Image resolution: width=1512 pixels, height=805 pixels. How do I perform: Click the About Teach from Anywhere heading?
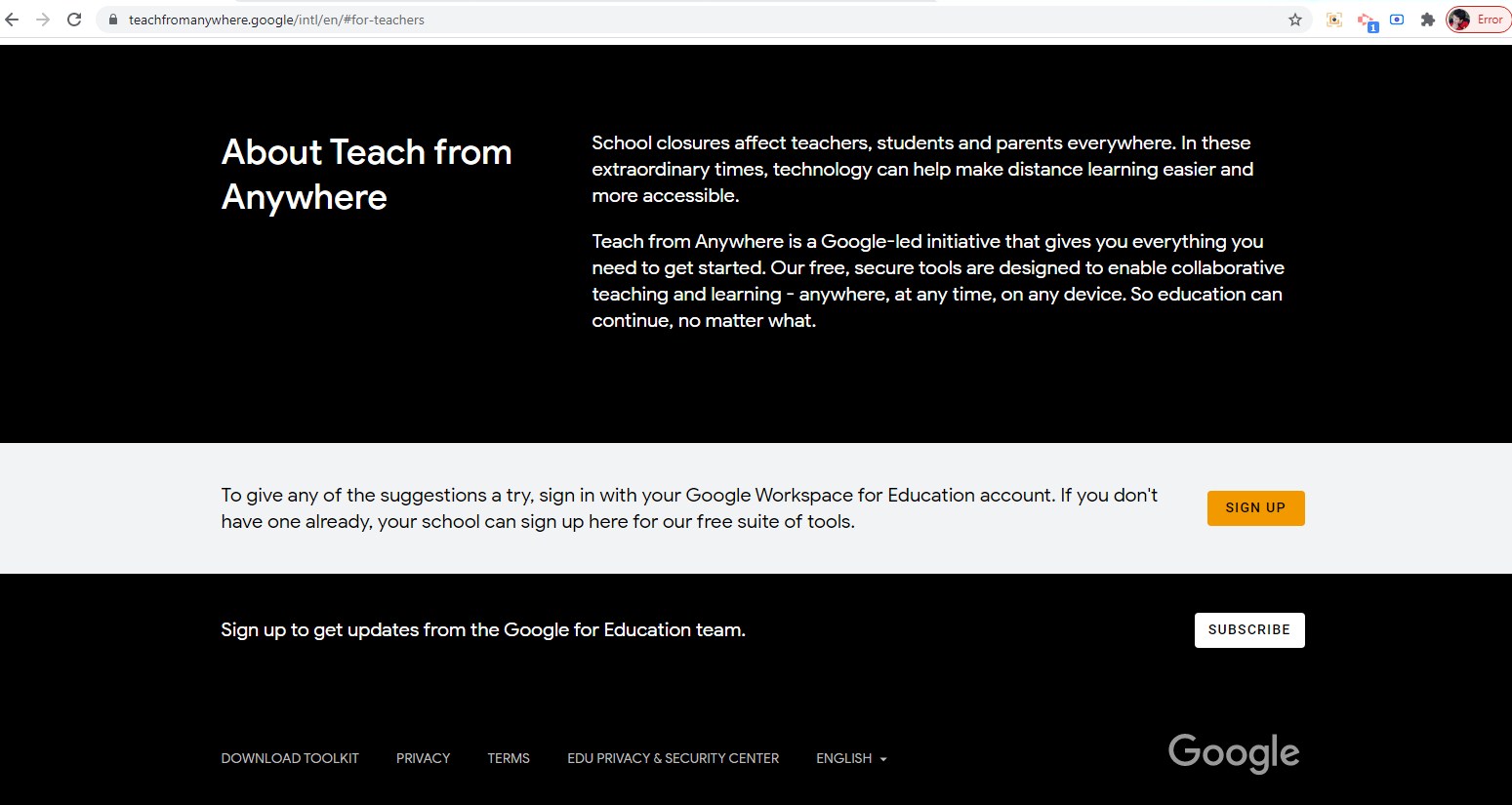[x=366, y=175]
